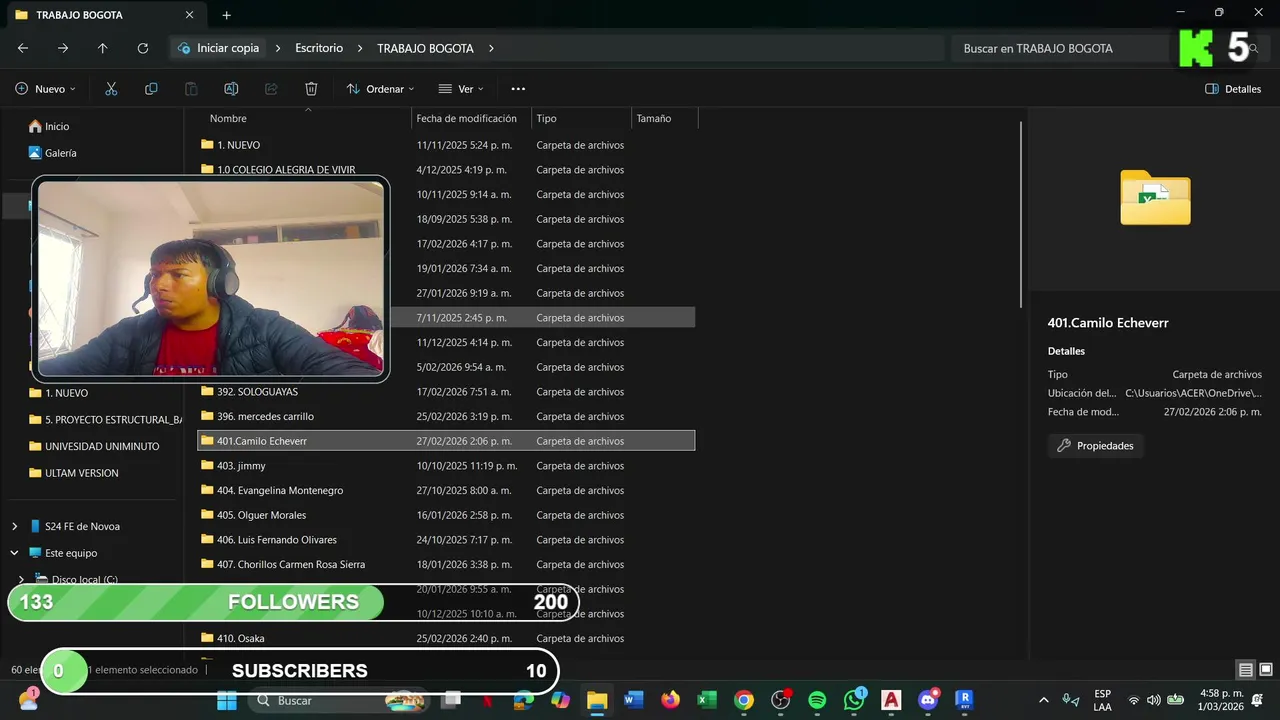Expand S24 FE de Novoa tree node
The height and width of the screenshot is (720, 1280).
click(14, 526)
